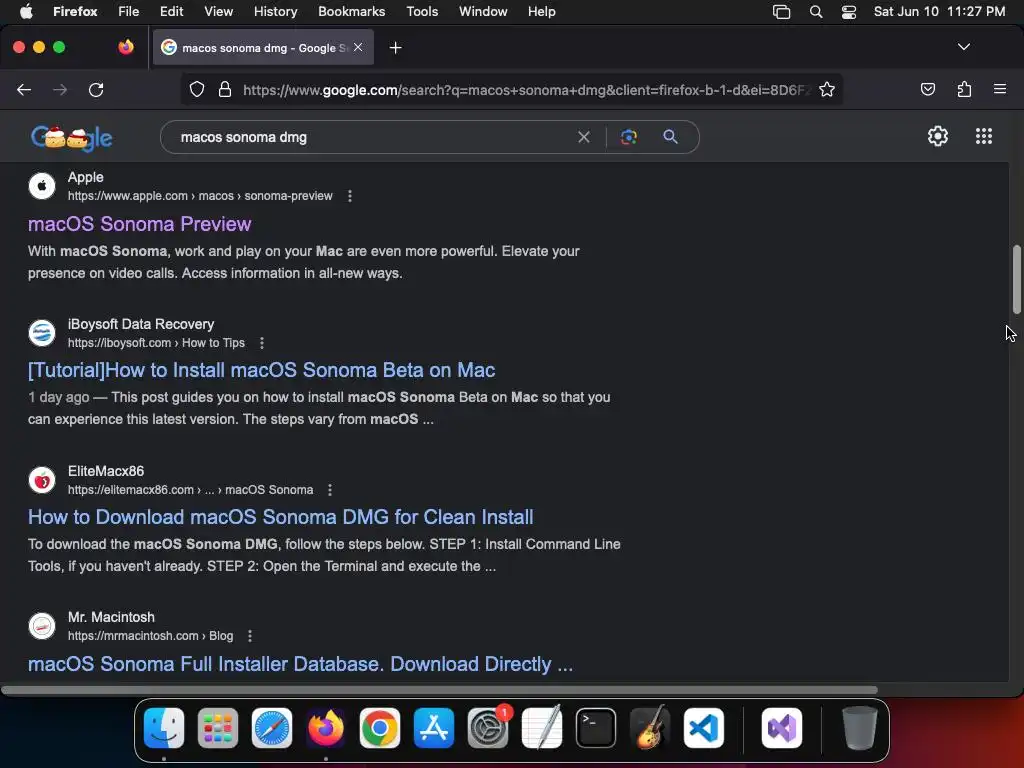Open the Apple menu
1024x768 pixels.
pyautogui.click(x=26, y=11)
